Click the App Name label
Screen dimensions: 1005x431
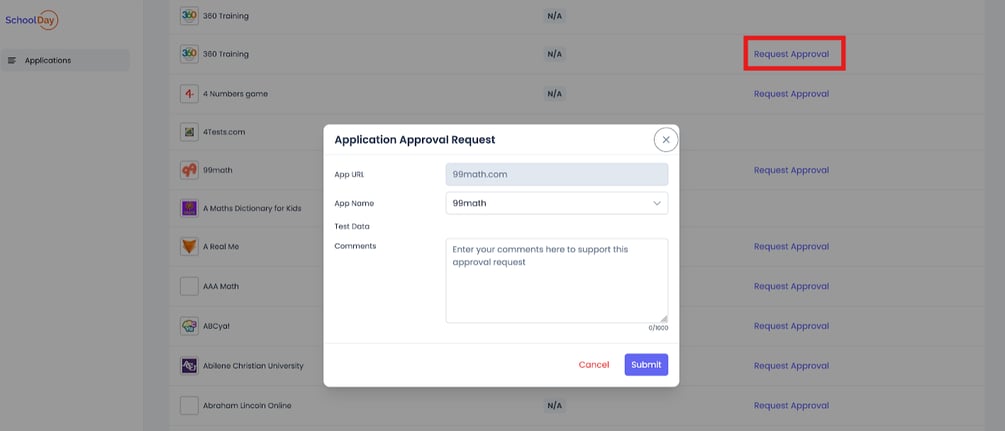pos(354,203)
